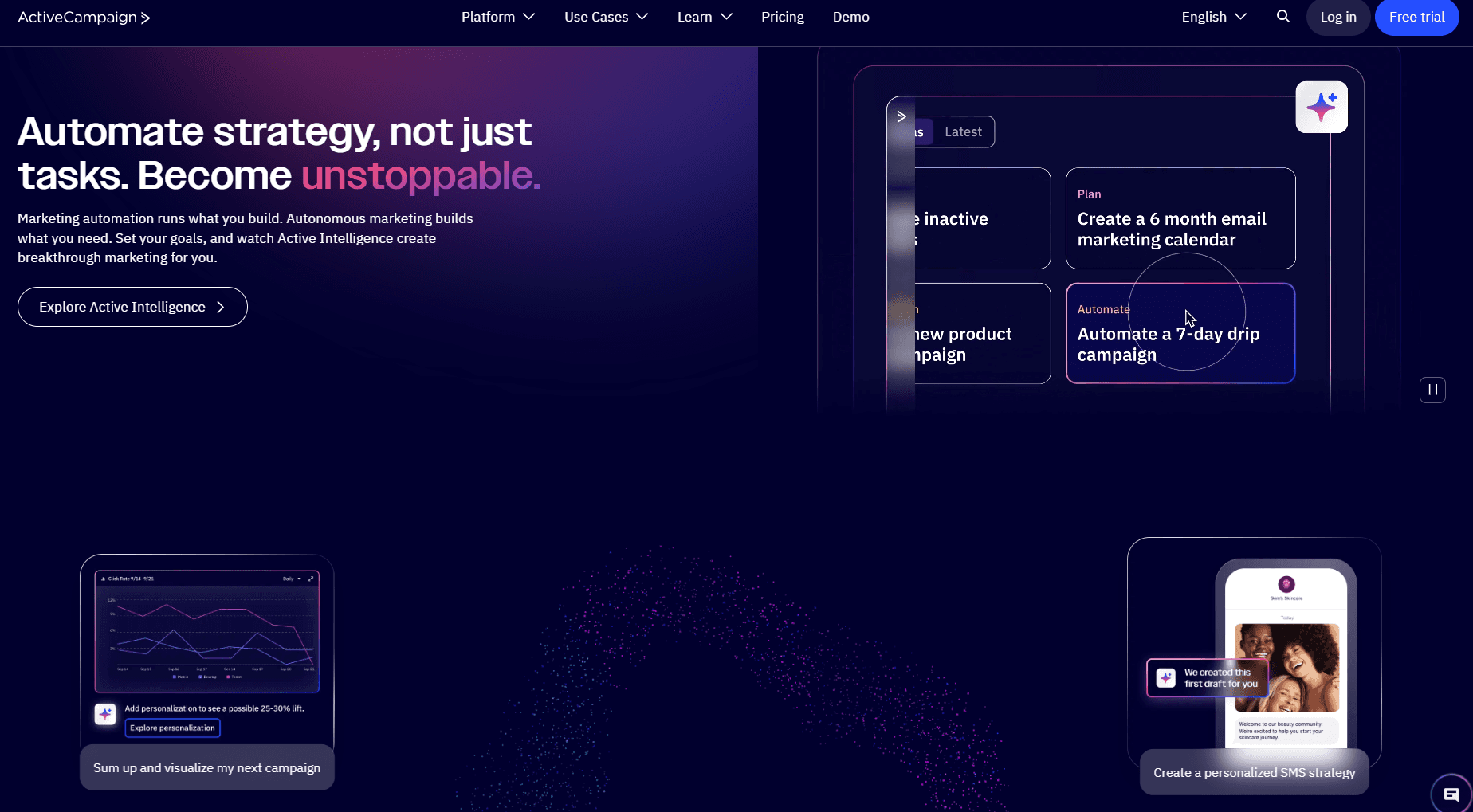Viewport: 1473px width, 812px height.
Task: Expand the Platform menu
Action: click(x=498, y=17)
